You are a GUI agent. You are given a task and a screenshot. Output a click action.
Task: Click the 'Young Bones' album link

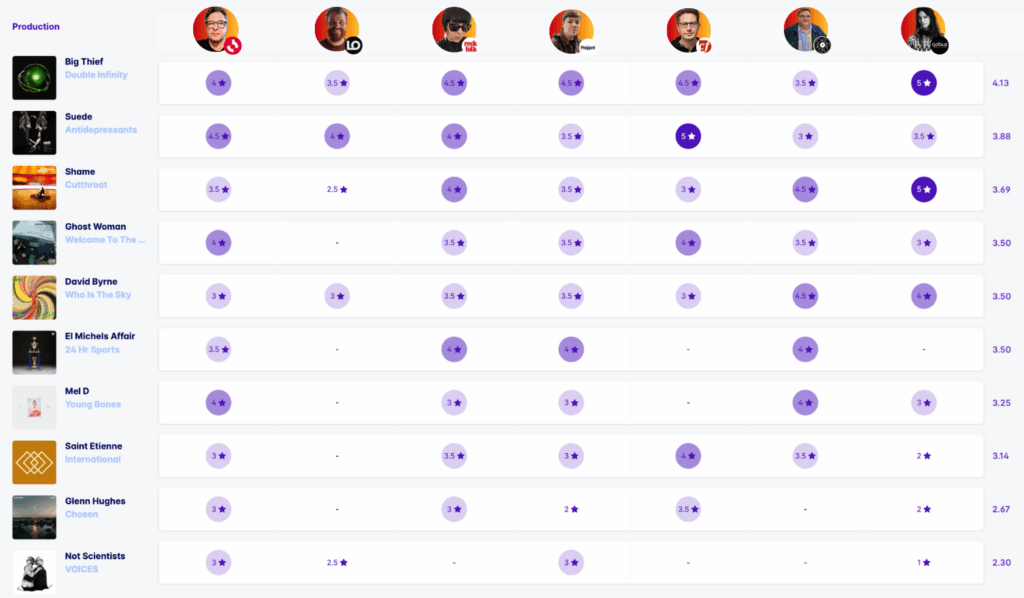(93, 404)
